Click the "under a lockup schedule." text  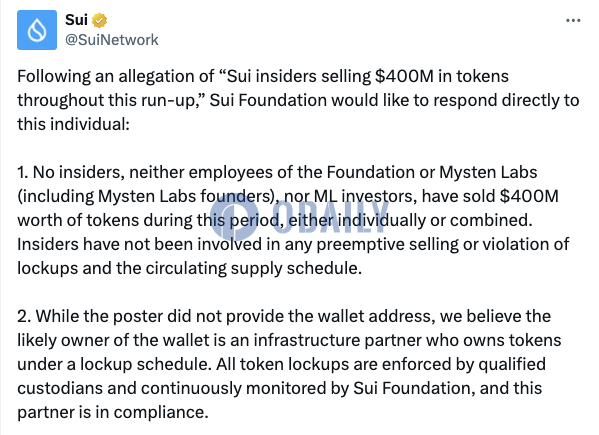[x=114, y=364]
